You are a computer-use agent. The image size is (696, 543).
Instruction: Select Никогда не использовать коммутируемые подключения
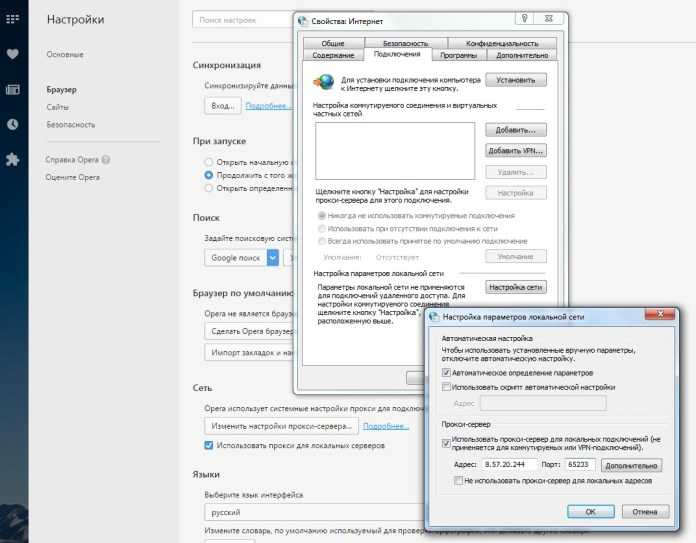322,216
